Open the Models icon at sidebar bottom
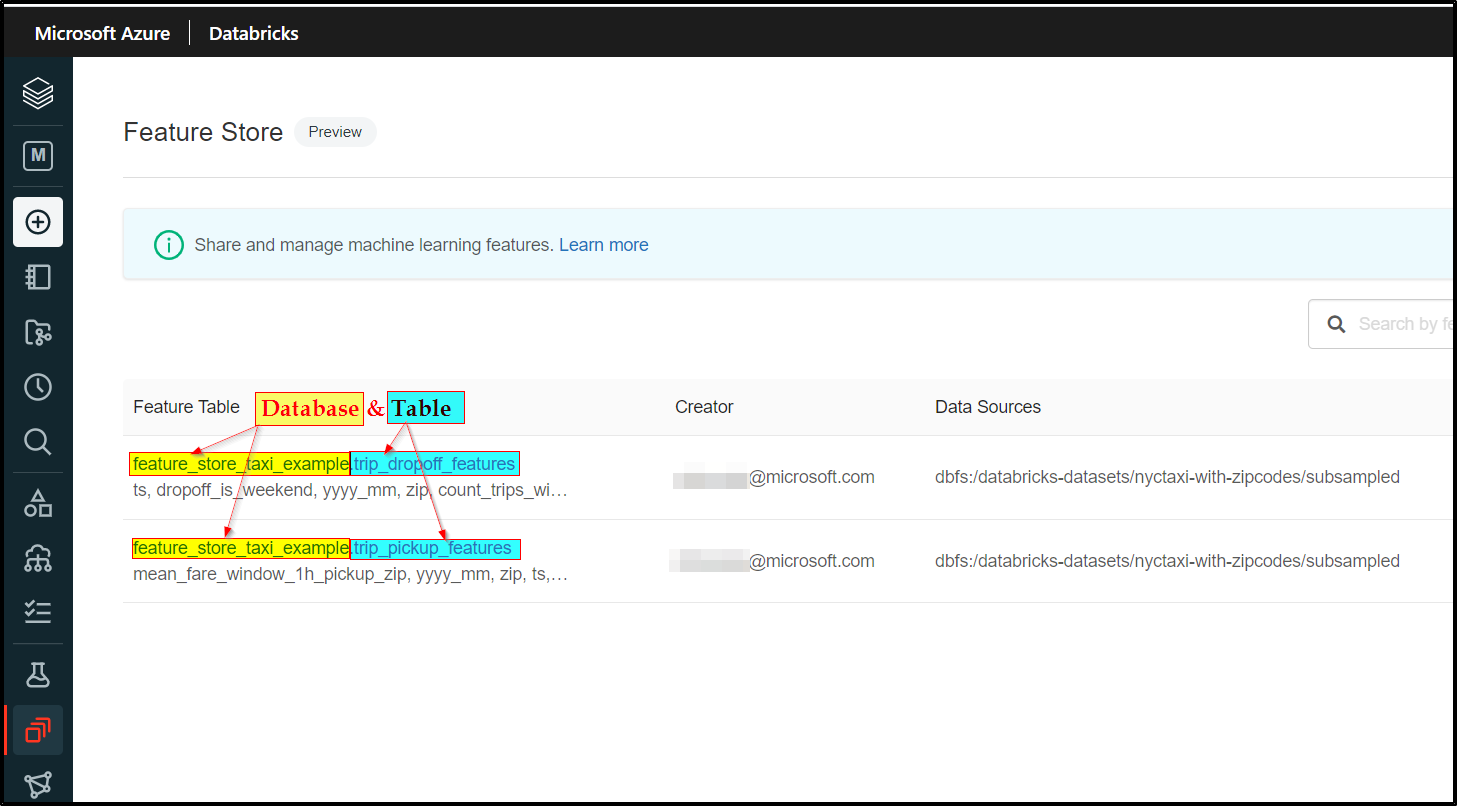The height and width of the screenshot is (806, 1457). (38, 785)
